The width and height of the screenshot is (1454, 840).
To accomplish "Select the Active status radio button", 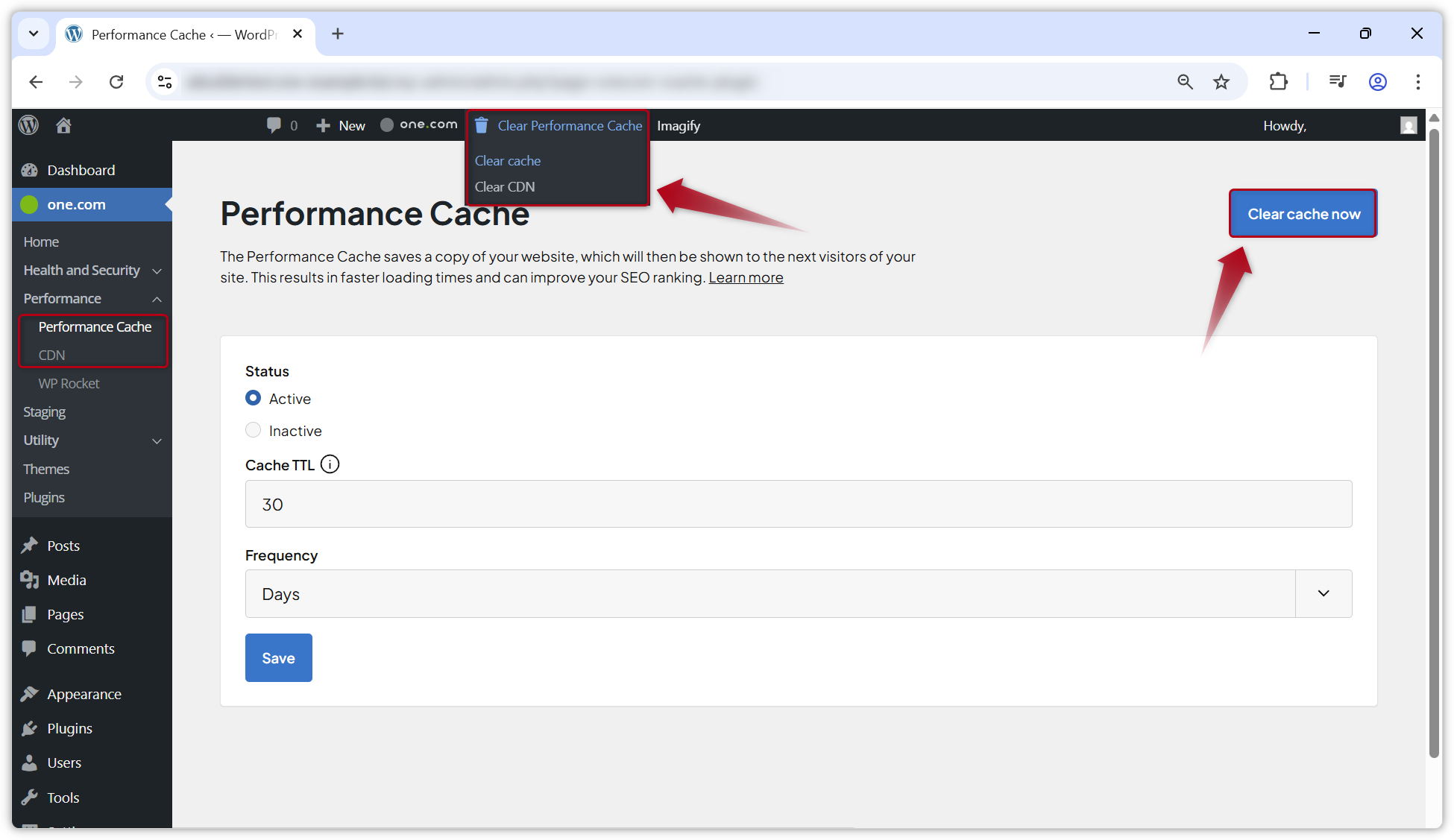I will [x=253, y=398].
